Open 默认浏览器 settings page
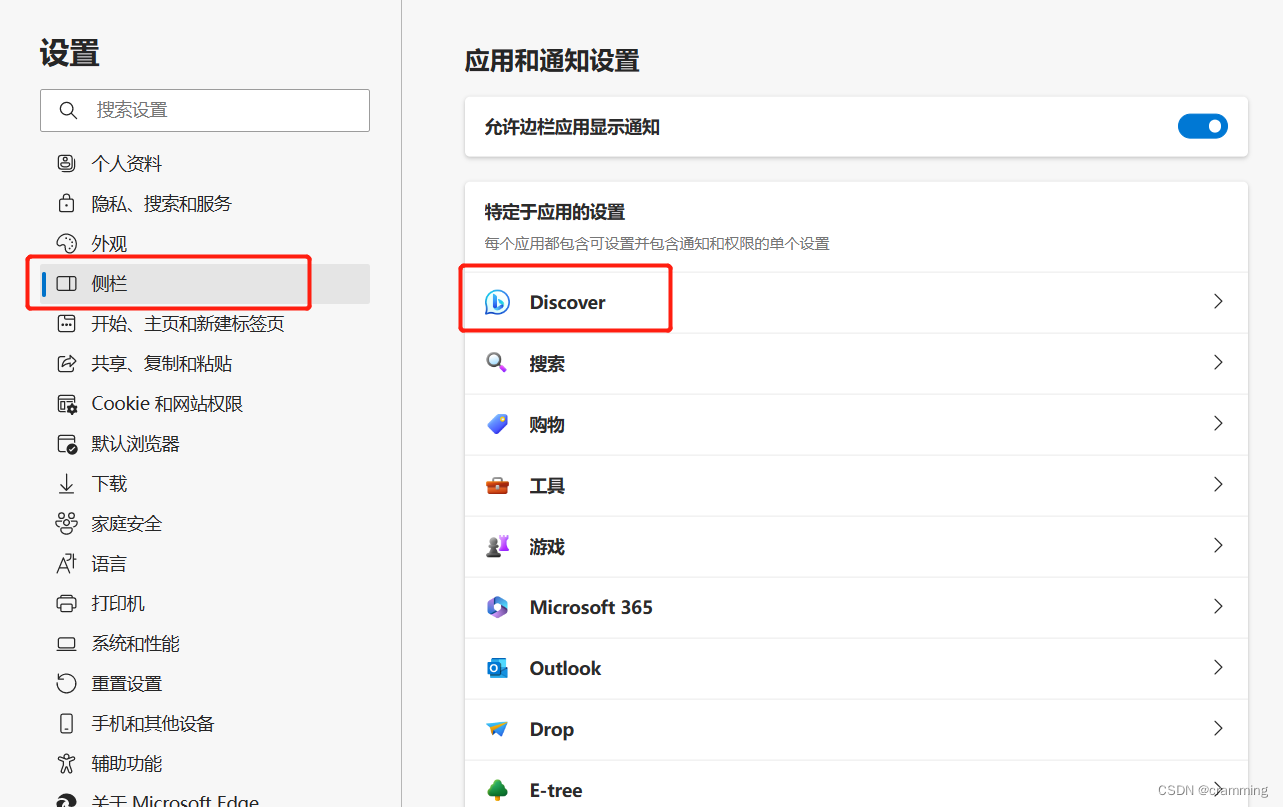This screenshot has width=1283, height=807. point(205,444)
